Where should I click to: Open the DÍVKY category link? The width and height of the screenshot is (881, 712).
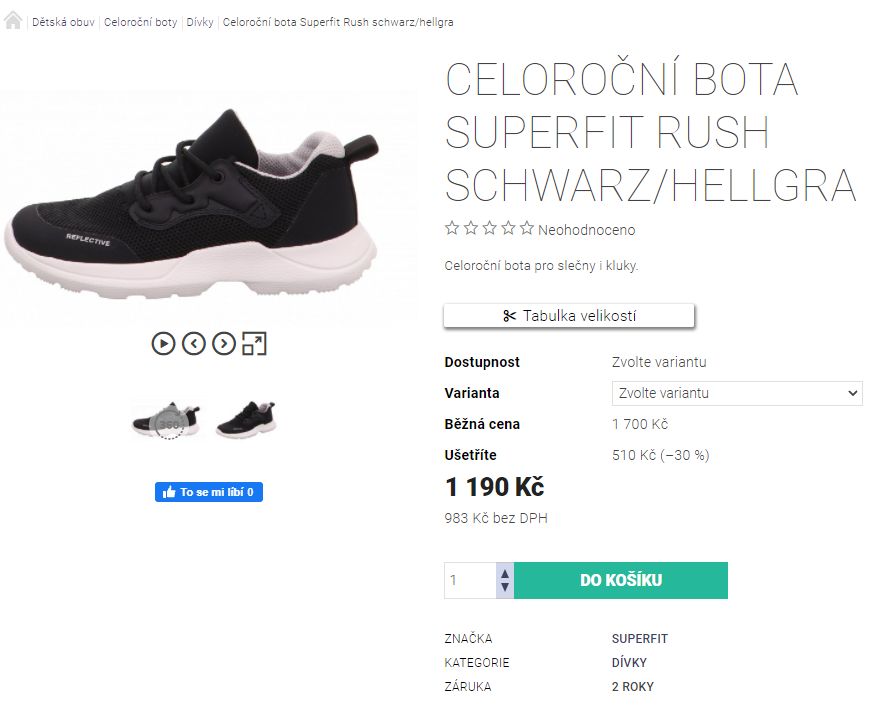point(629,663)
